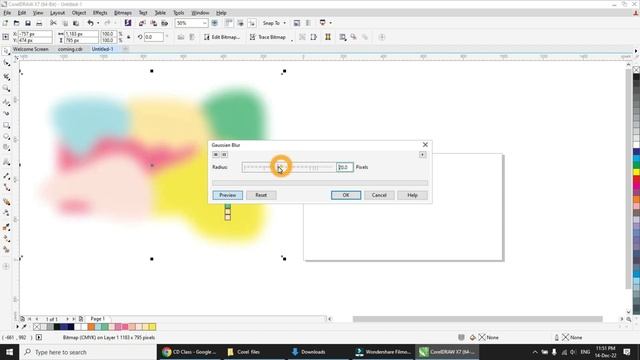Image resolution: width=640 pixels, height=360 pixels.
Task: Open the application launcher dropdown arrow
Action: [330, 23]
